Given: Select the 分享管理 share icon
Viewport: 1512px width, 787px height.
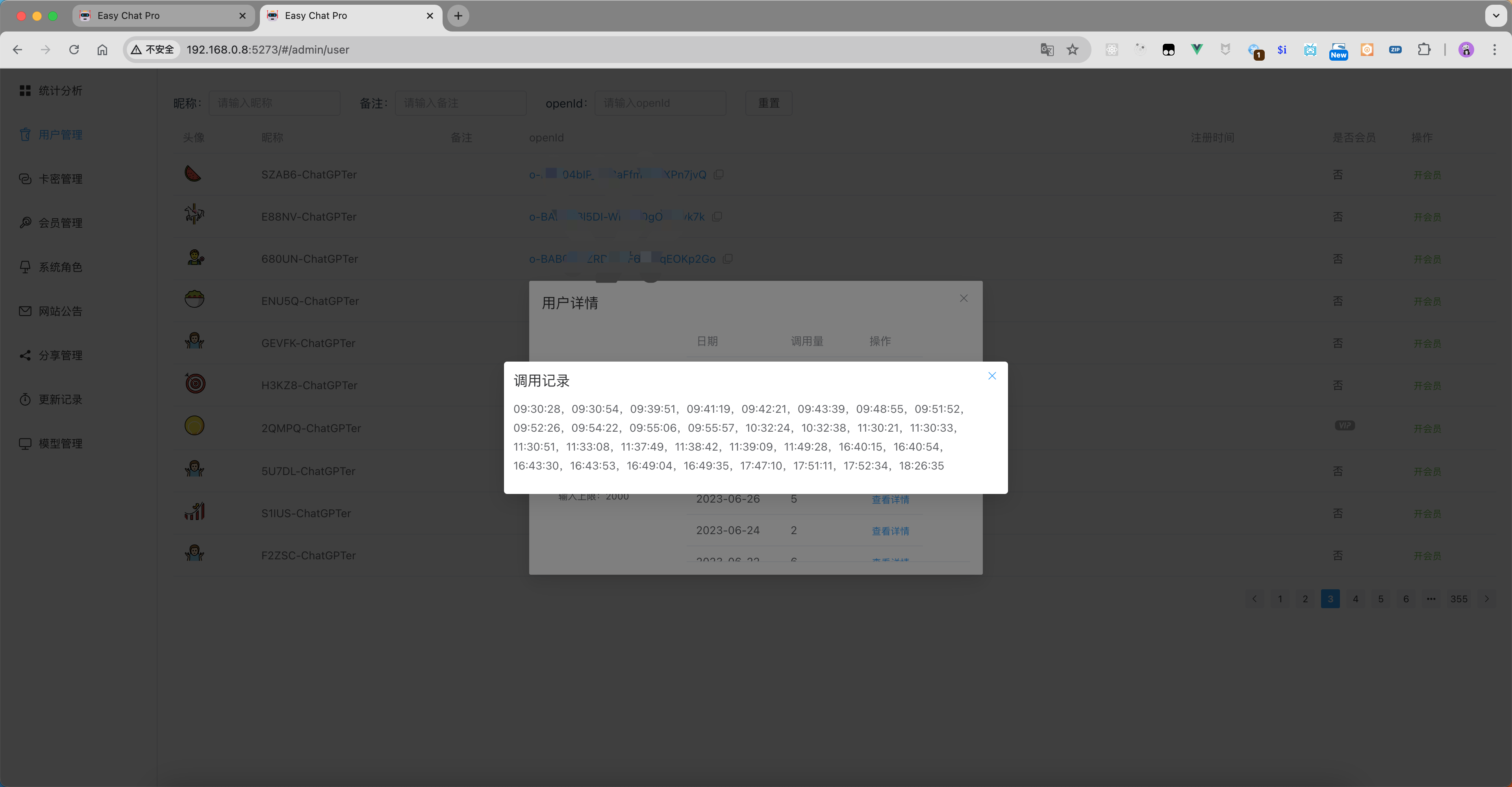Looking at the screenshot, I should (x=25, y=355).
